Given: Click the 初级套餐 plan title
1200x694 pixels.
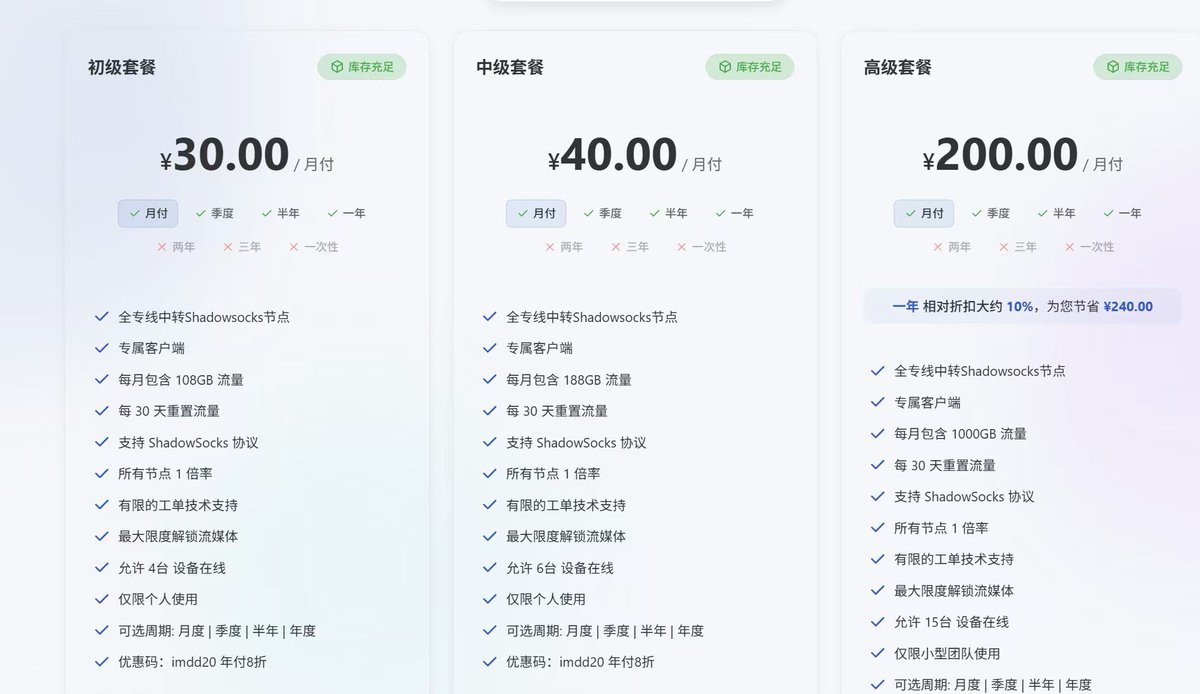Looking at the screenshot, I should (x=122, y=67).
